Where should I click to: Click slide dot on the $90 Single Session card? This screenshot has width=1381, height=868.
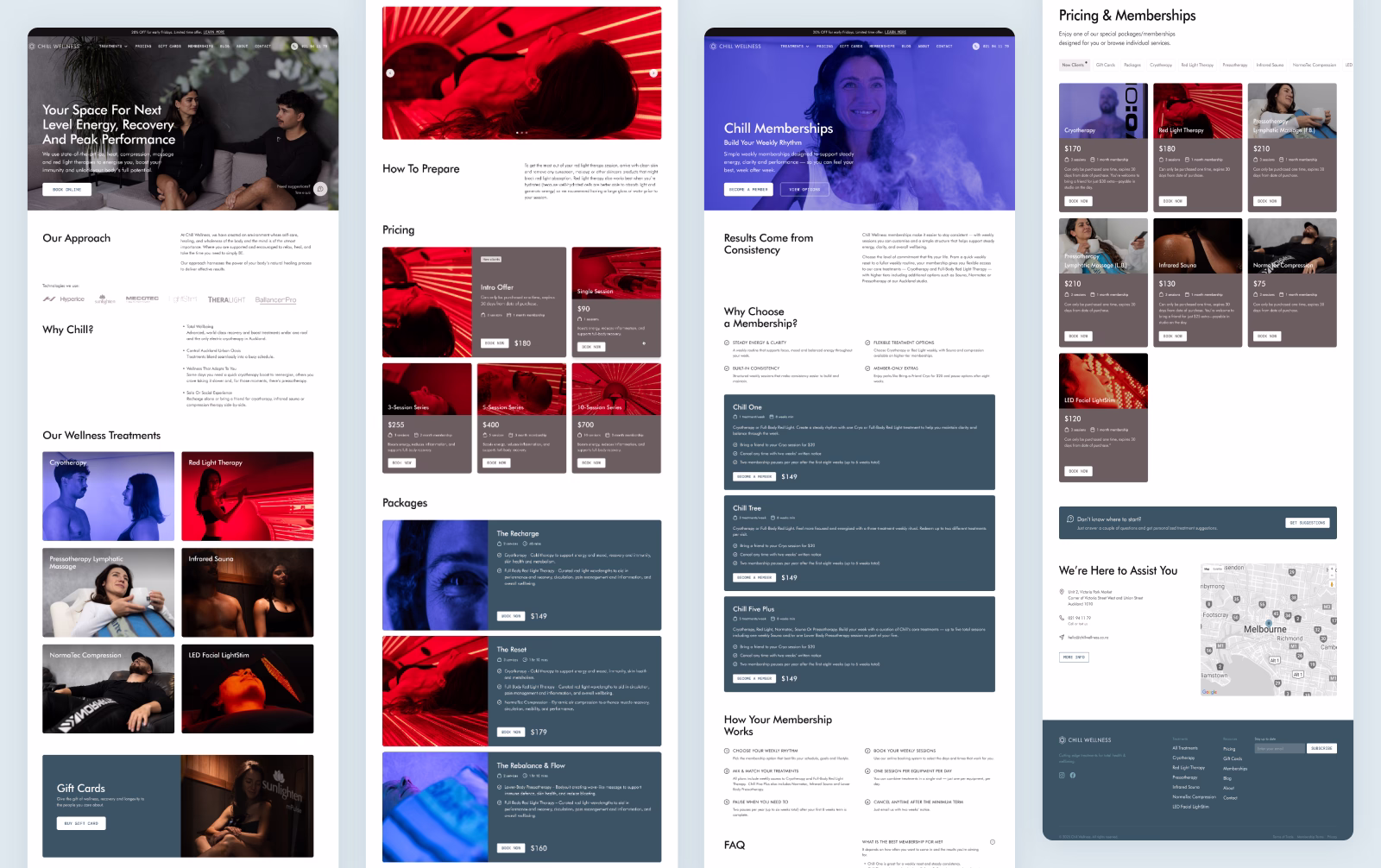644,343
